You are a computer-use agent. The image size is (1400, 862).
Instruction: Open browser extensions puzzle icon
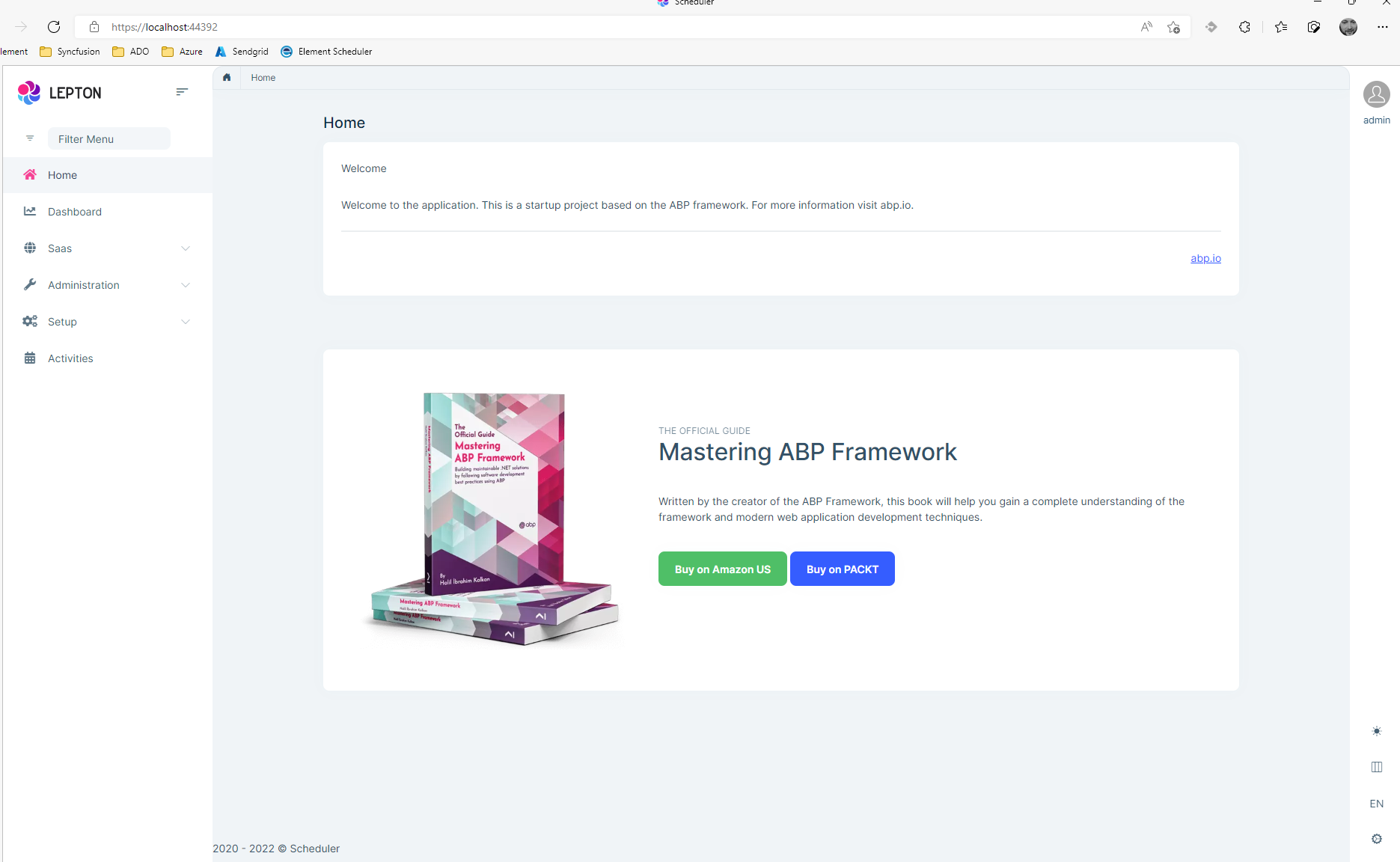coord(1244,27)
